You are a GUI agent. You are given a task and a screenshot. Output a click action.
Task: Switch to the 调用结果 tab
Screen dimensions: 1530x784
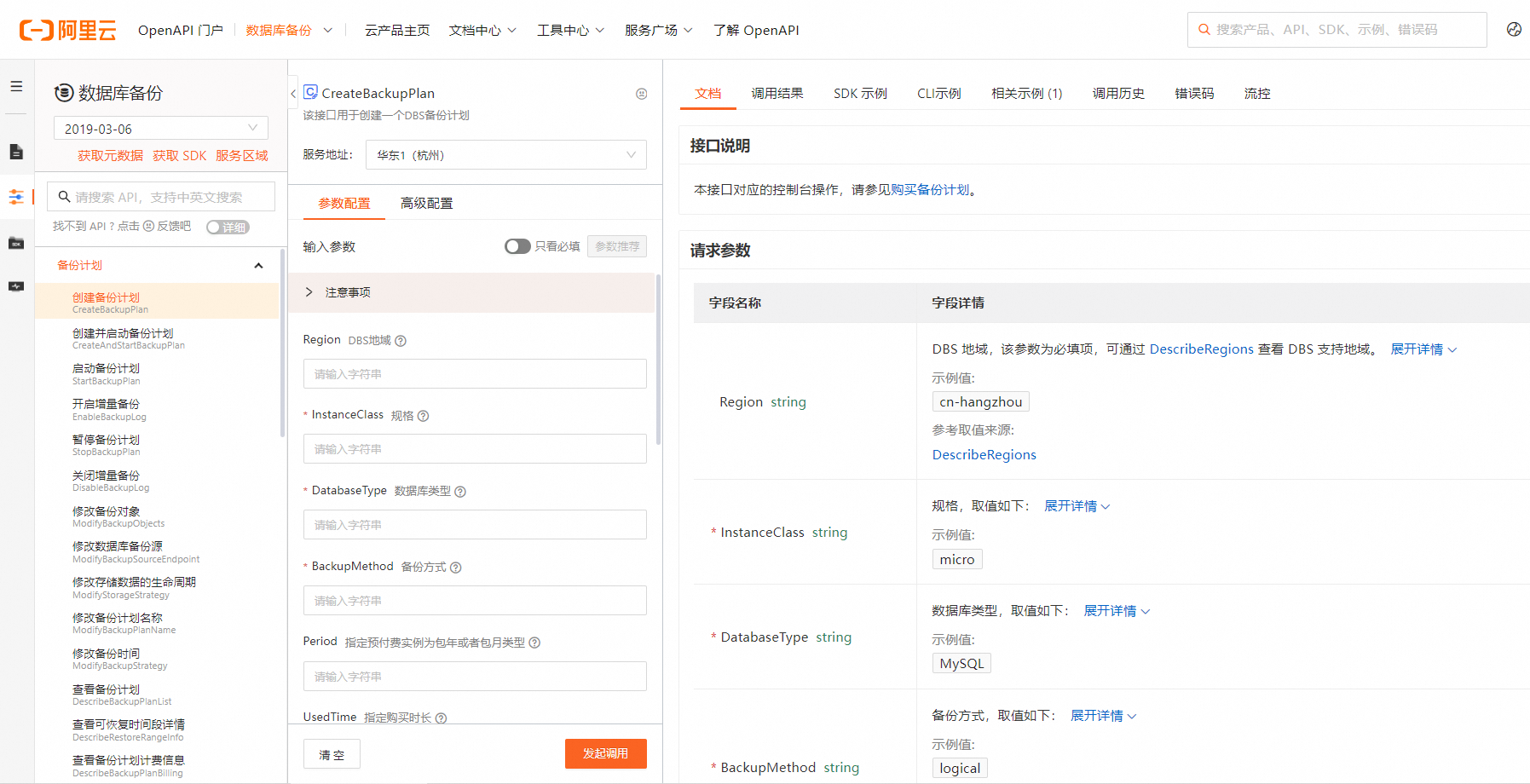click(777, 94)
